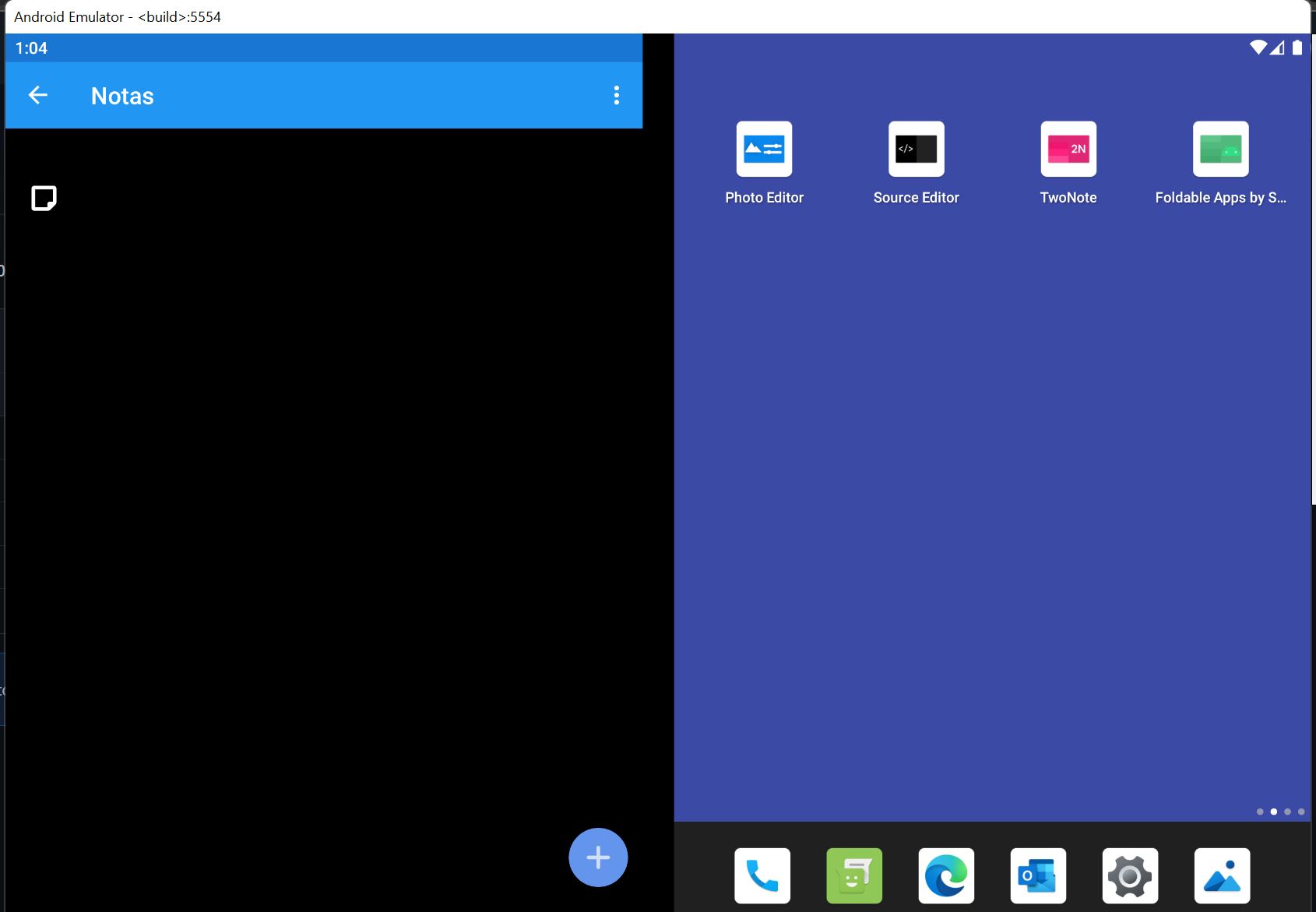Open the Photos gallery app
1316x912 pixels.
pyautogui.click(x=1222, y=875)
